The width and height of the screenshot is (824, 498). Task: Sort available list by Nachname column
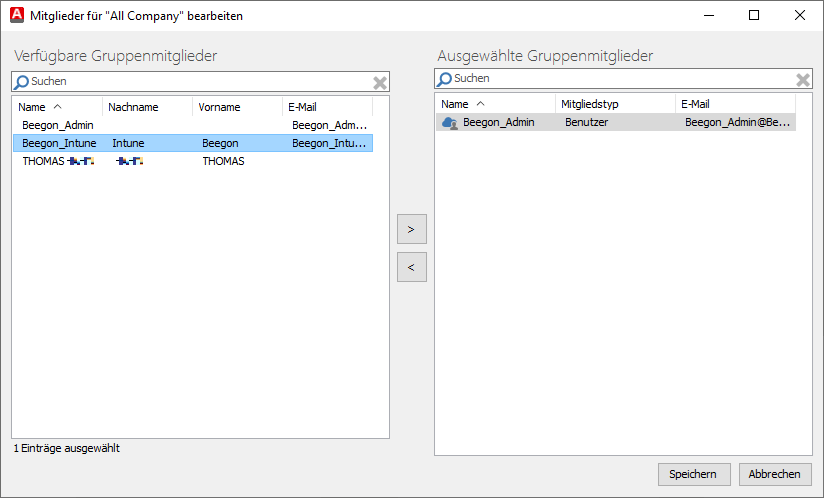pos(148,107)
